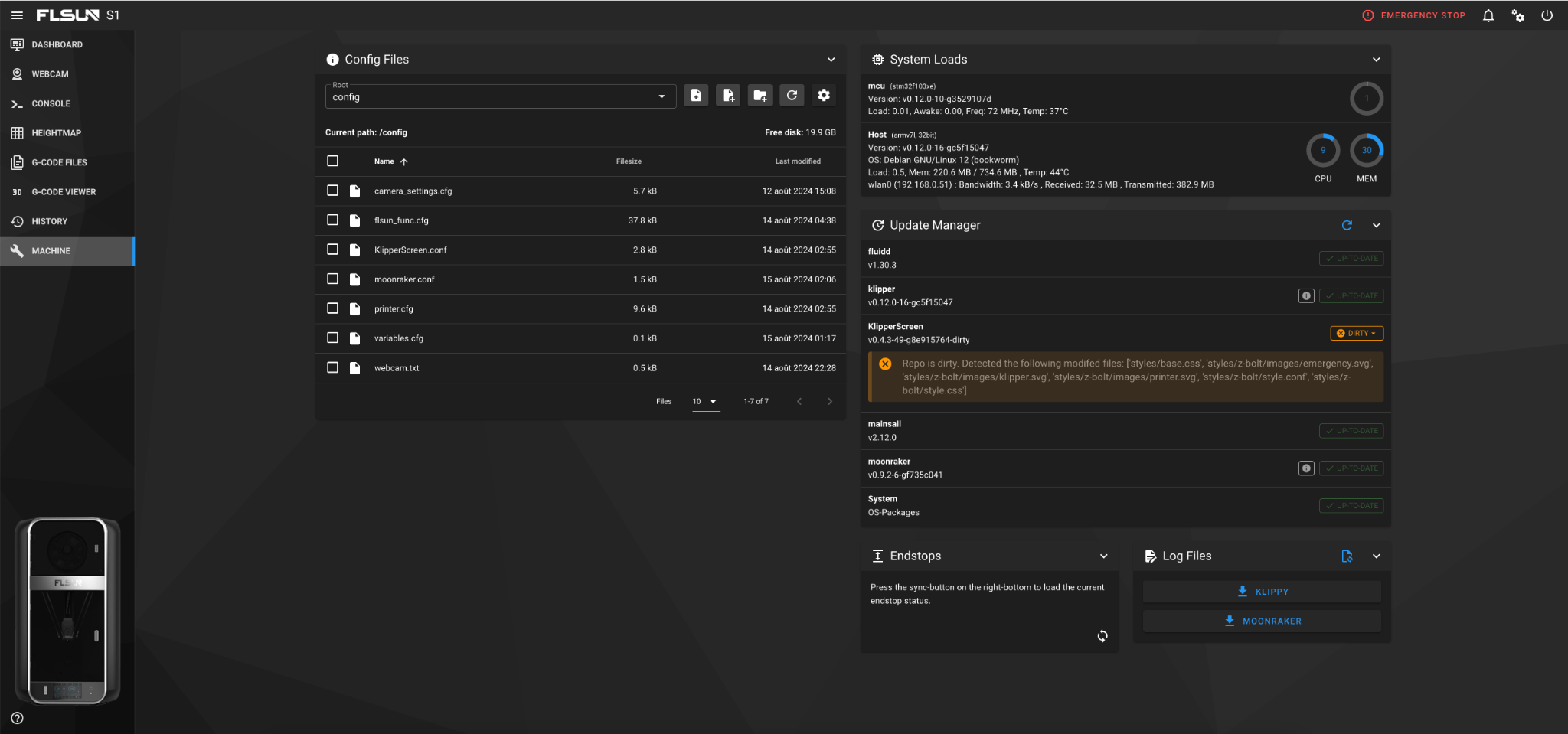Viewport: 1568px width, 734px height.
Task: Open the notifications bell
Action: pos(1488,15)
